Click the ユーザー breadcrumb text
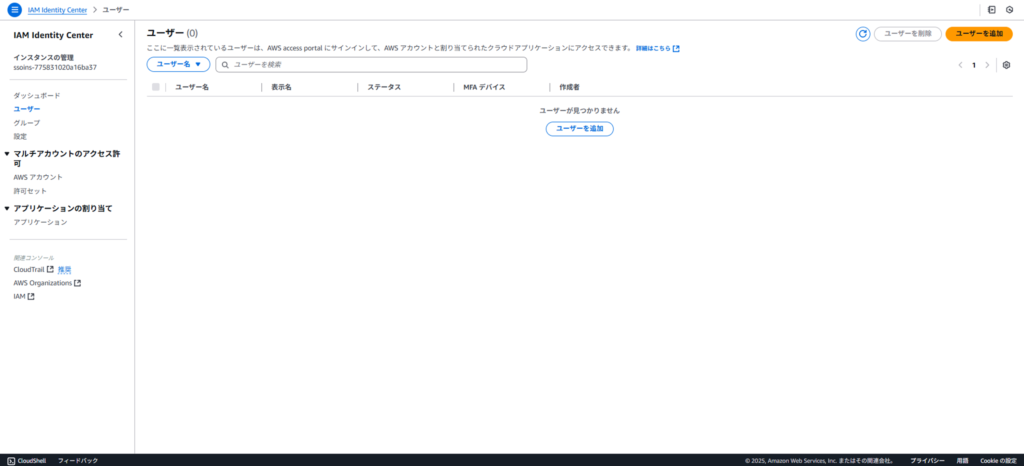 click(x=116, y=10)
